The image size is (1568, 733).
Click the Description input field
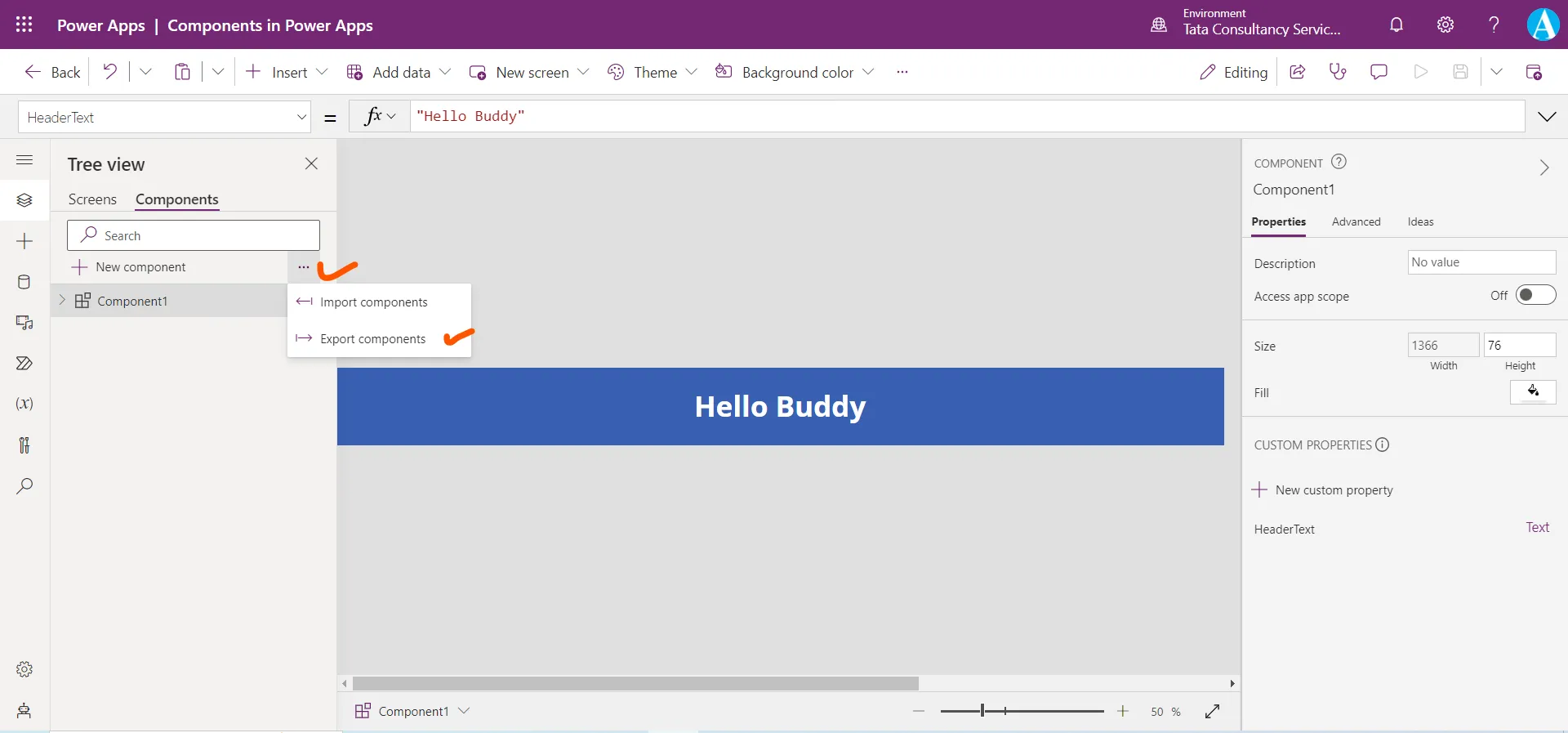1481,262
